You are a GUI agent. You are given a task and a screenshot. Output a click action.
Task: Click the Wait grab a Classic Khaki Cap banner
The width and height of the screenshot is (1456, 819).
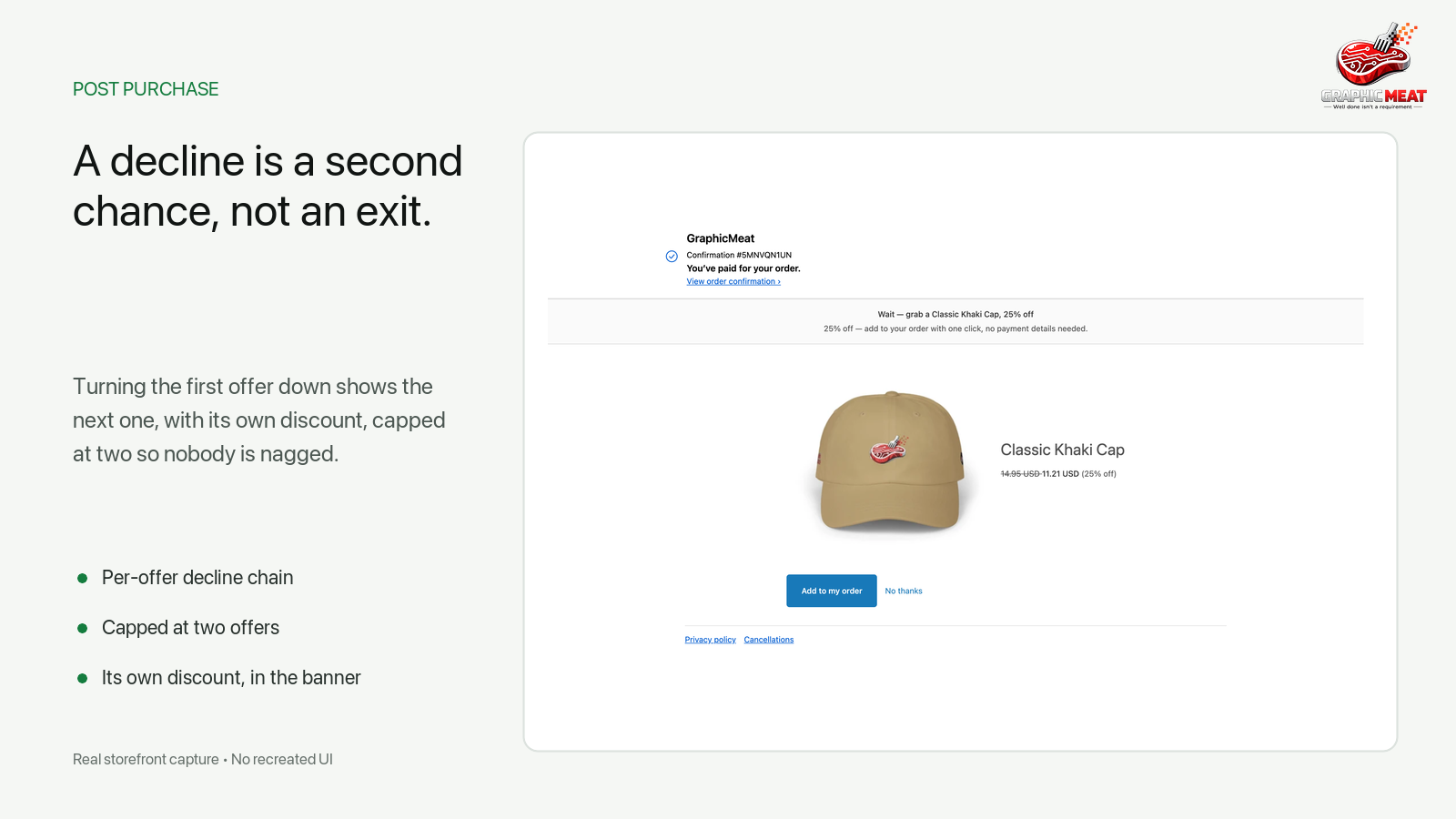pyautogui.click(x=955, y=321)
